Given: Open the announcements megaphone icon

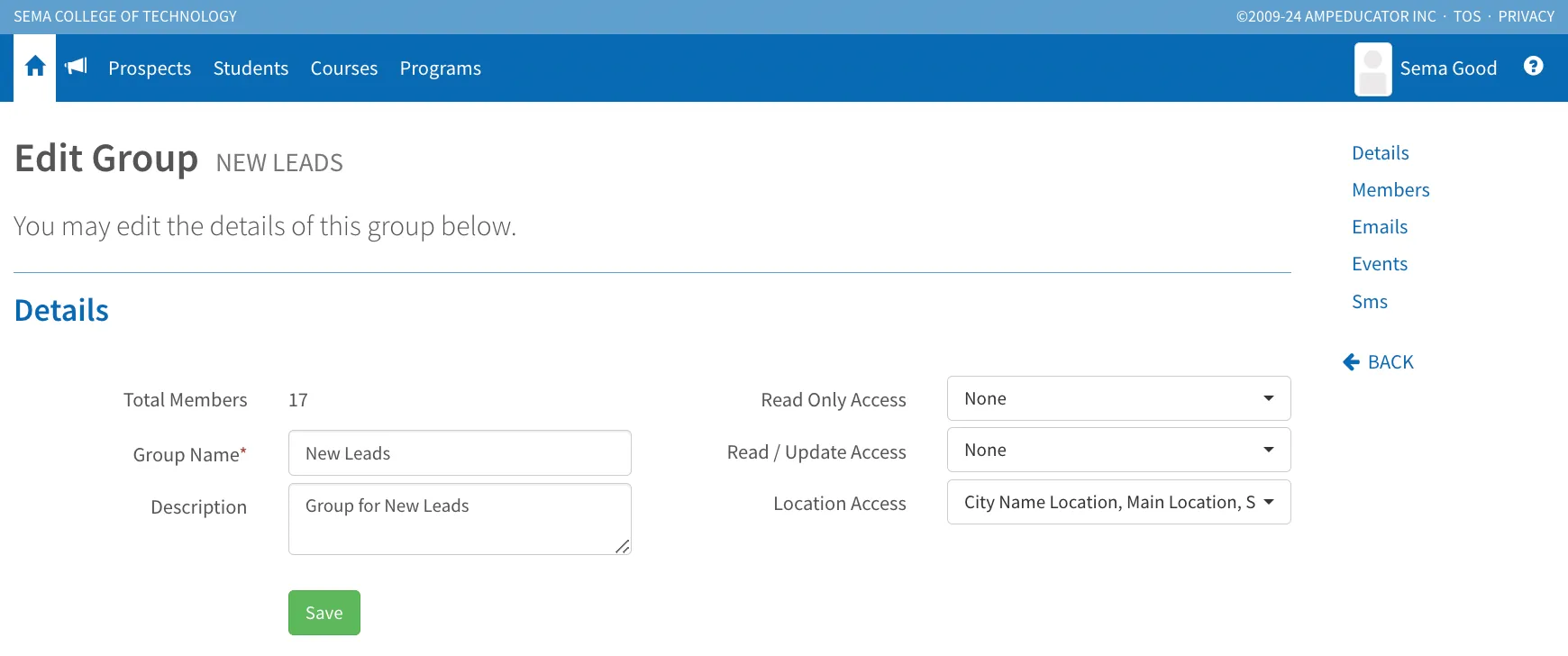Looking at the screenshot, I should (77, 66).
